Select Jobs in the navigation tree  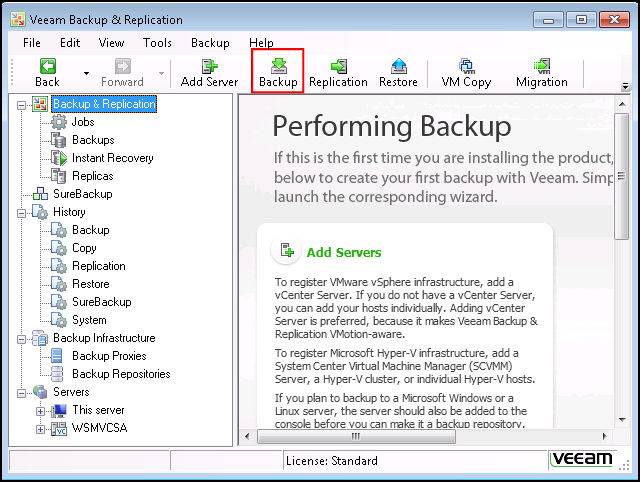(83, 122)
